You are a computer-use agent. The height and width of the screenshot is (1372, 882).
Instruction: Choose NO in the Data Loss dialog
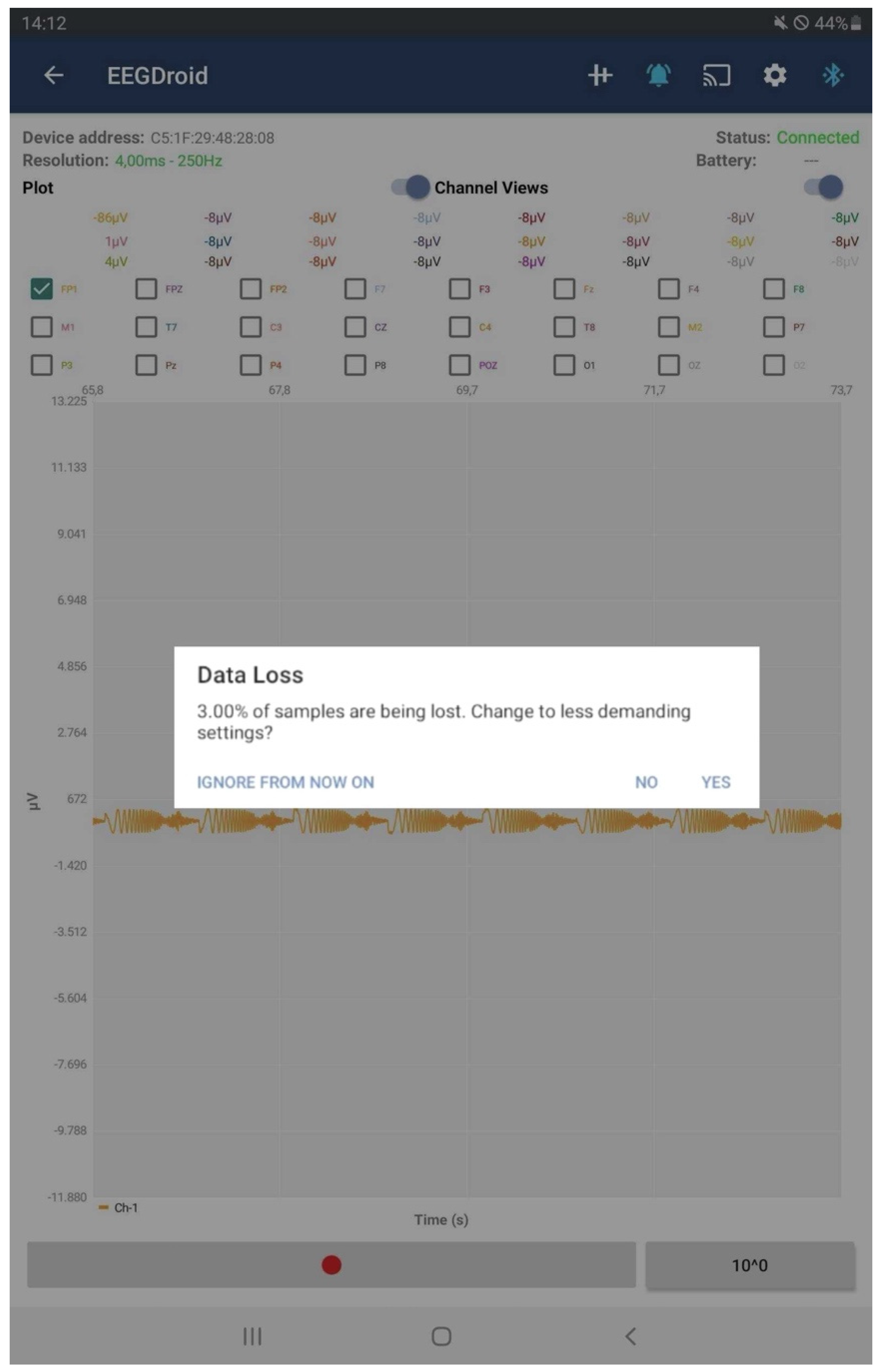coord(646,782)
